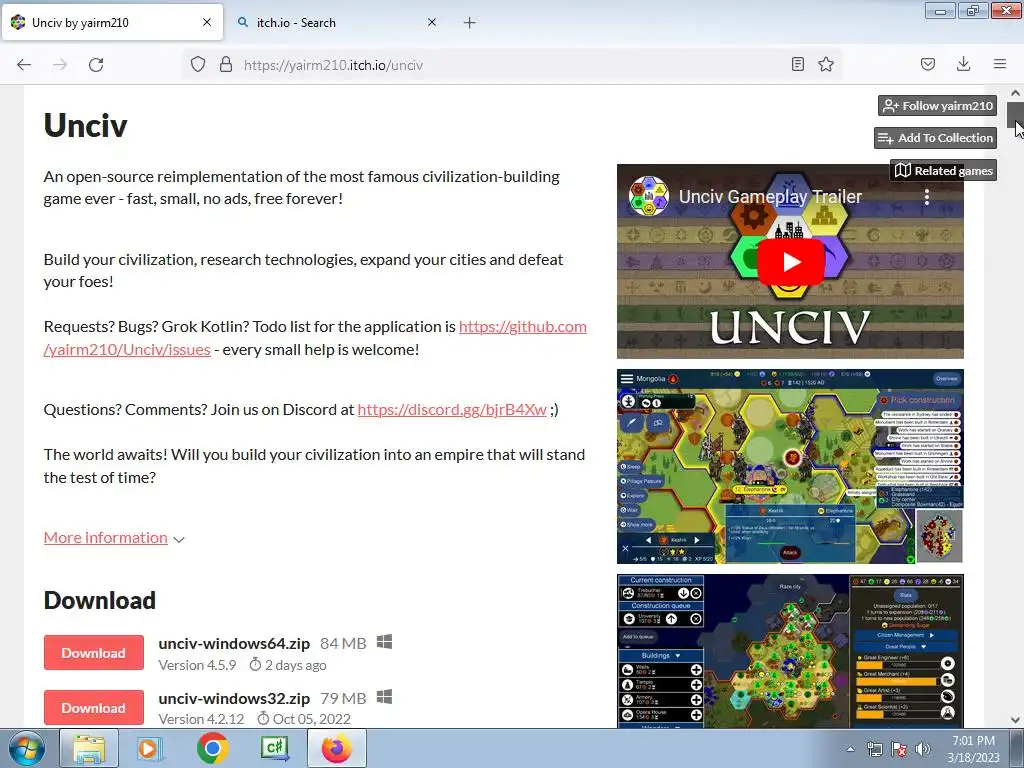Click the Firefox taskbar icon

[336, 748]
